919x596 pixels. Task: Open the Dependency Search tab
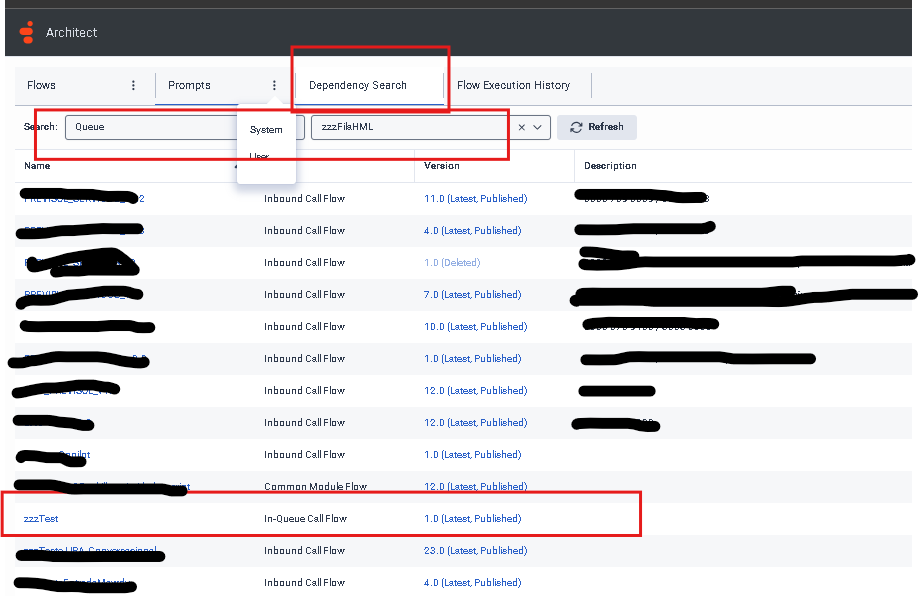tap(358, 86)
